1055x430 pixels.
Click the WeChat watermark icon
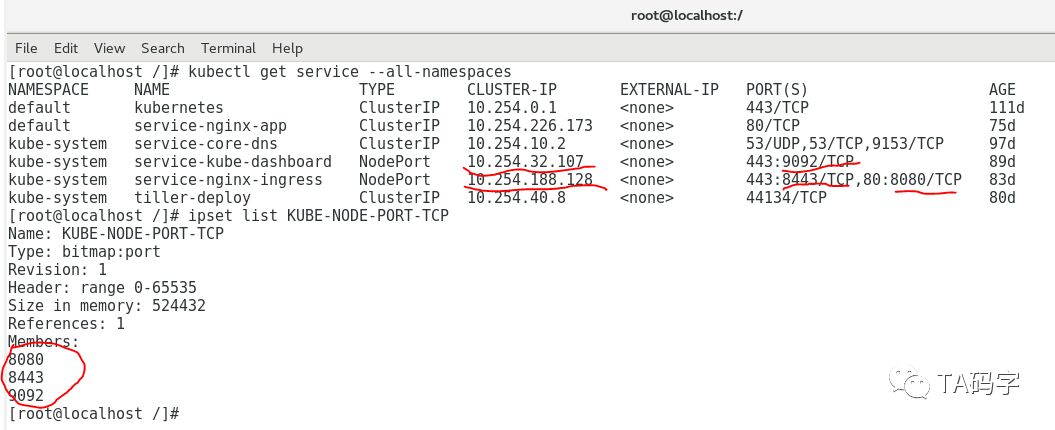(910, 382)
